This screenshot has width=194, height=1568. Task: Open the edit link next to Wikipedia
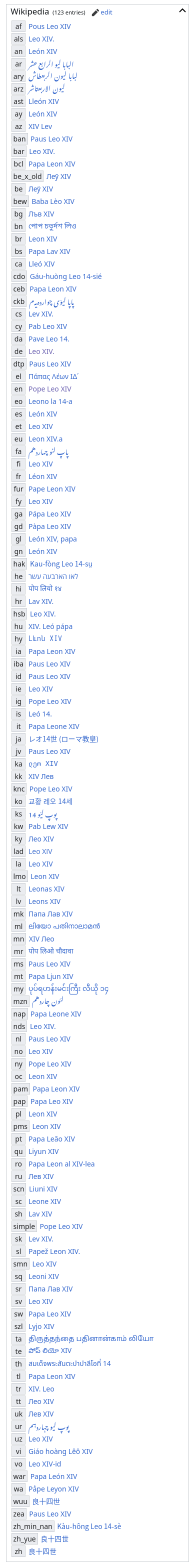(x=106, y=12)
